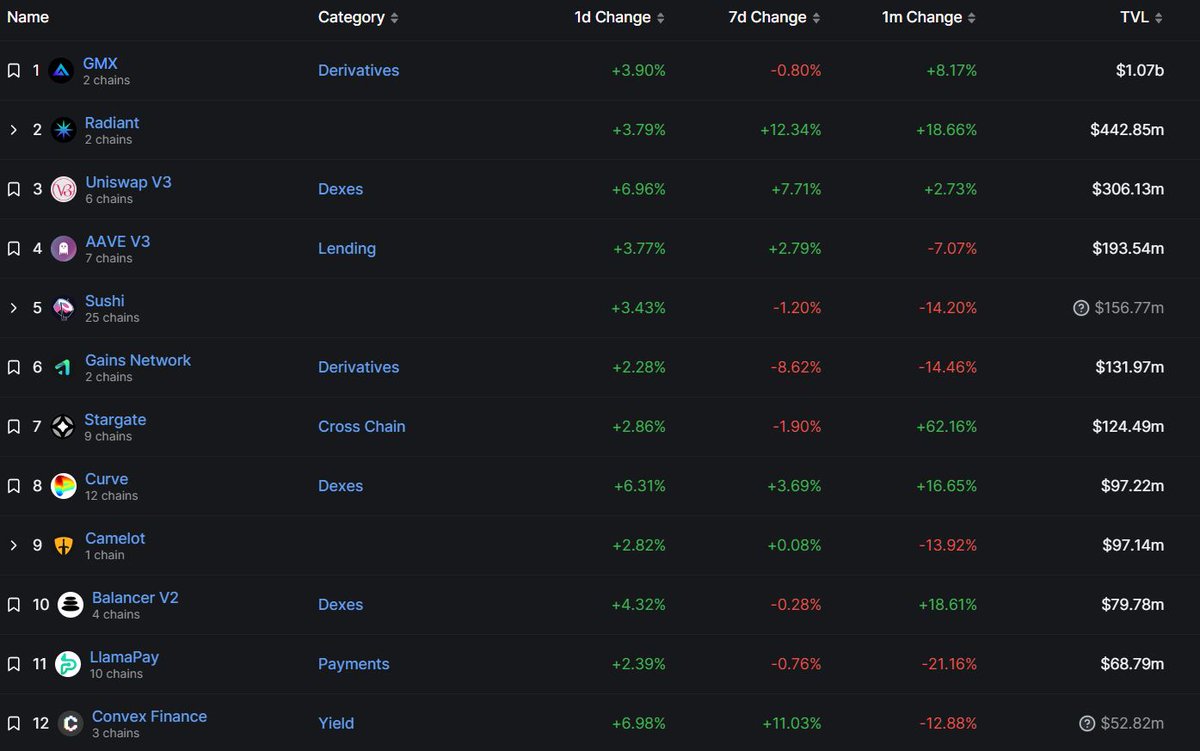Open the Stargate protocol link
Image resolution: width=1200 pixels, height=751 pixels.
[115, 419]
